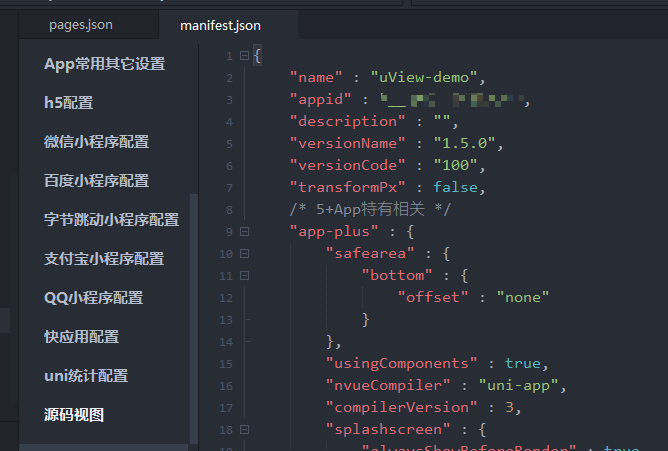Click the sidebar vertical scrollbar
668x451 pixels.
point(193,319)
